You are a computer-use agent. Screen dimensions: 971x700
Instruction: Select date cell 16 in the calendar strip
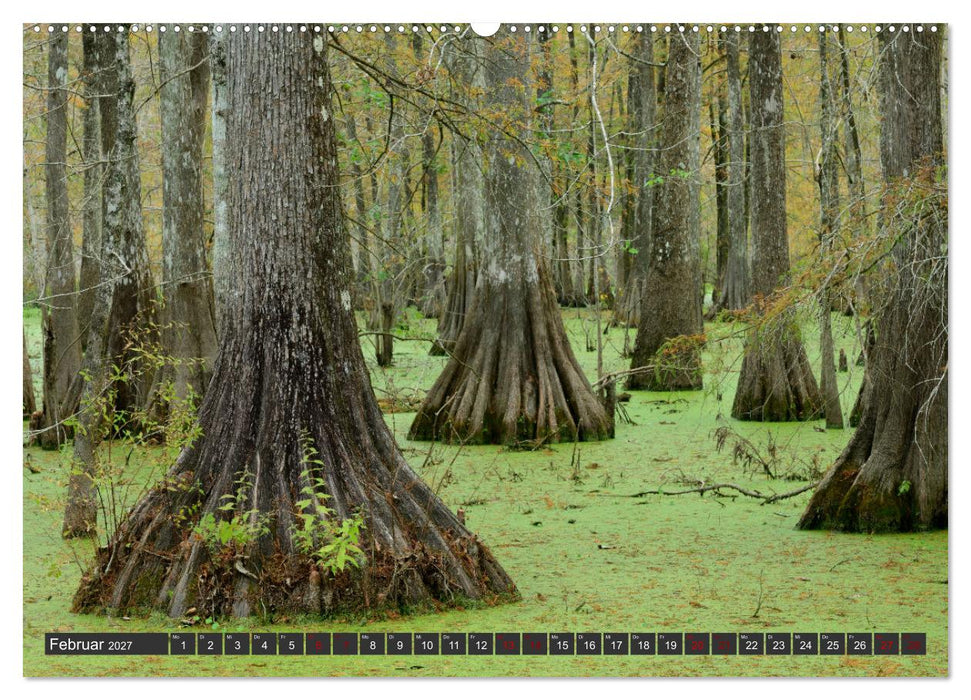589,644
